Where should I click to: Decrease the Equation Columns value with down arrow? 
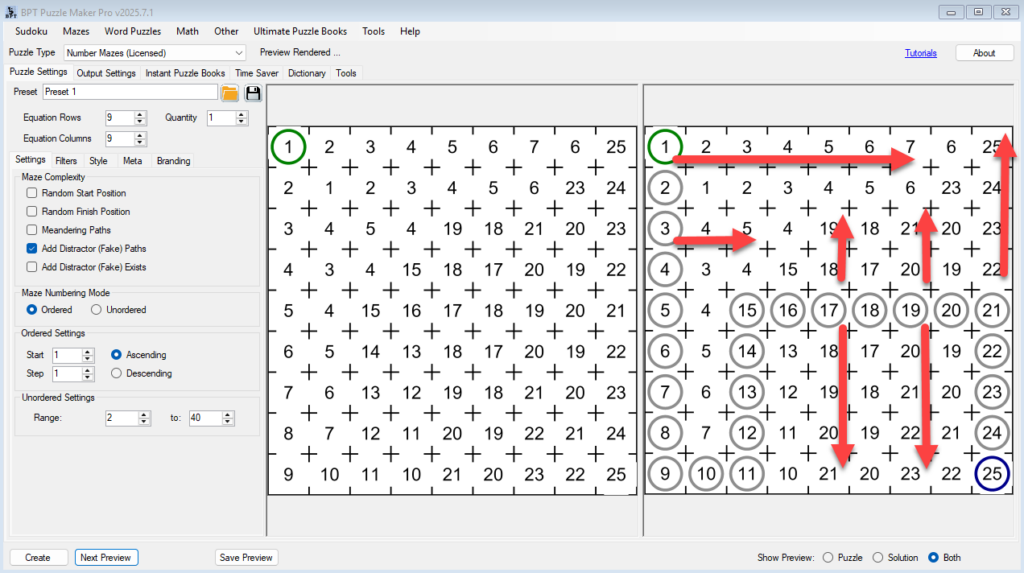140,143
